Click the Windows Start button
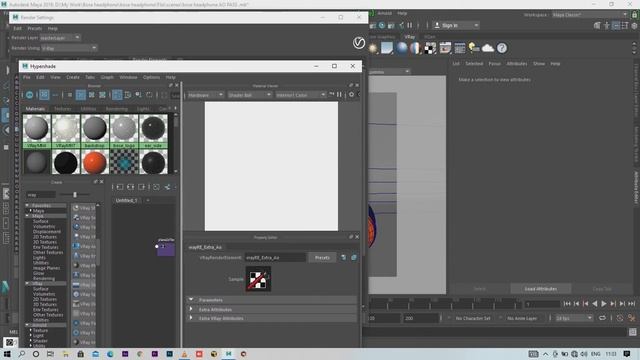640x360 pixels. (x=7, y=354)
